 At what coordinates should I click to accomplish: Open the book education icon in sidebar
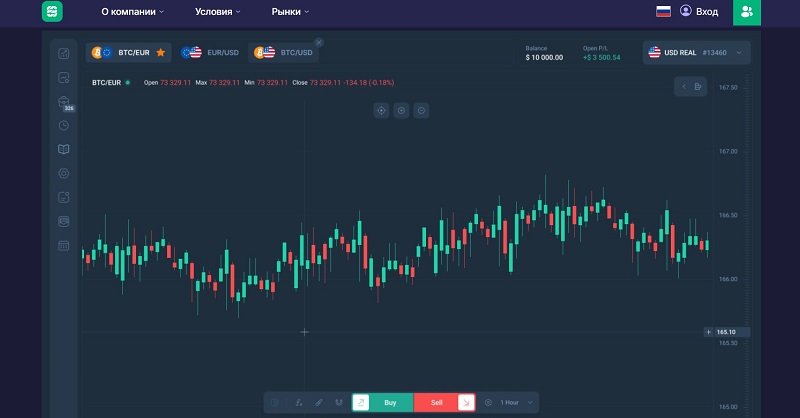click(x=64, y=149)
